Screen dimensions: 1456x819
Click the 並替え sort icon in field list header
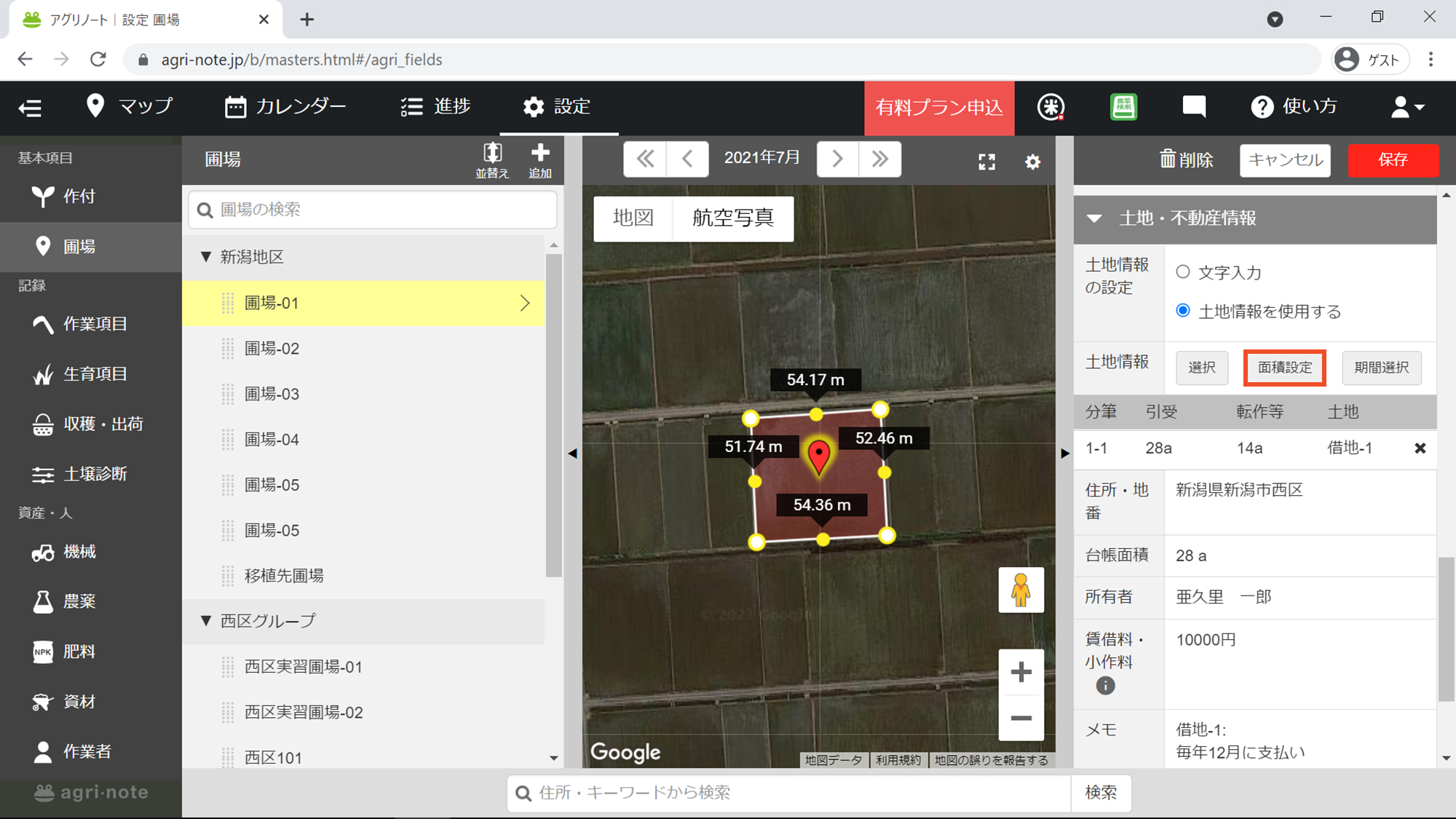point(492,159)
